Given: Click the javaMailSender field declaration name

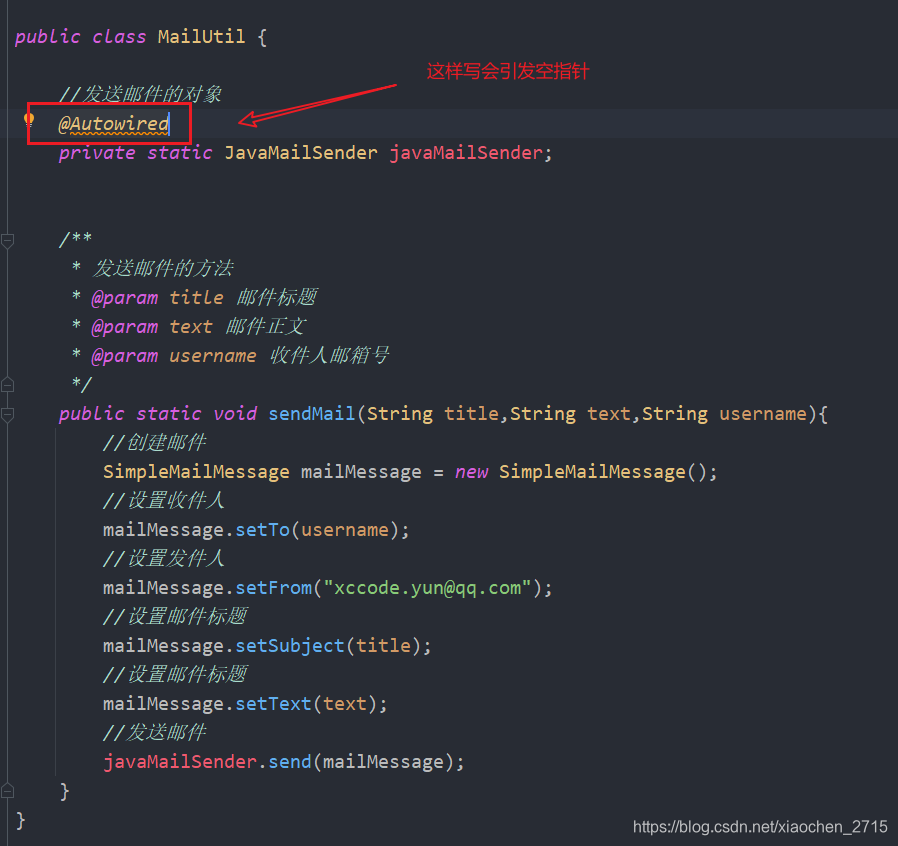Looking at the screenshot, I should coord(466,153).
